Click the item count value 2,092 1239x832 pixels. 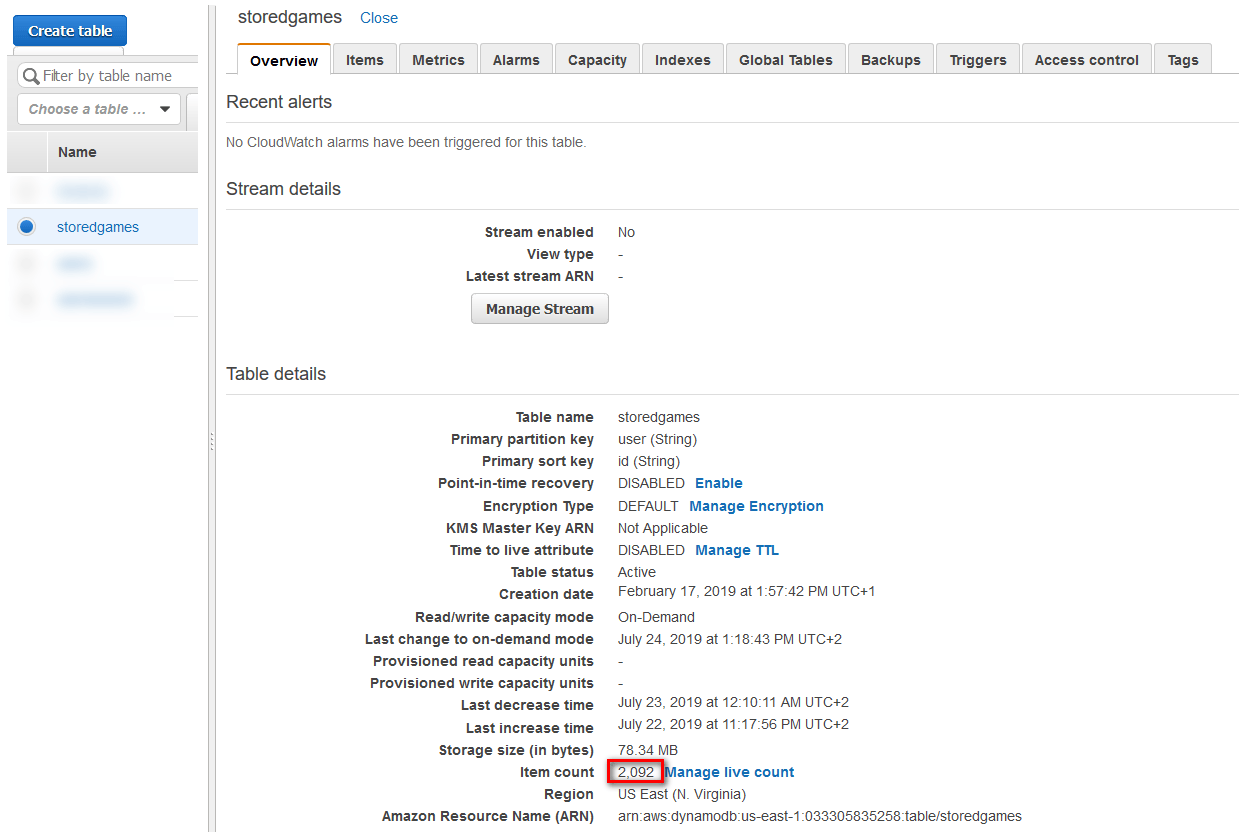point(636,772)
